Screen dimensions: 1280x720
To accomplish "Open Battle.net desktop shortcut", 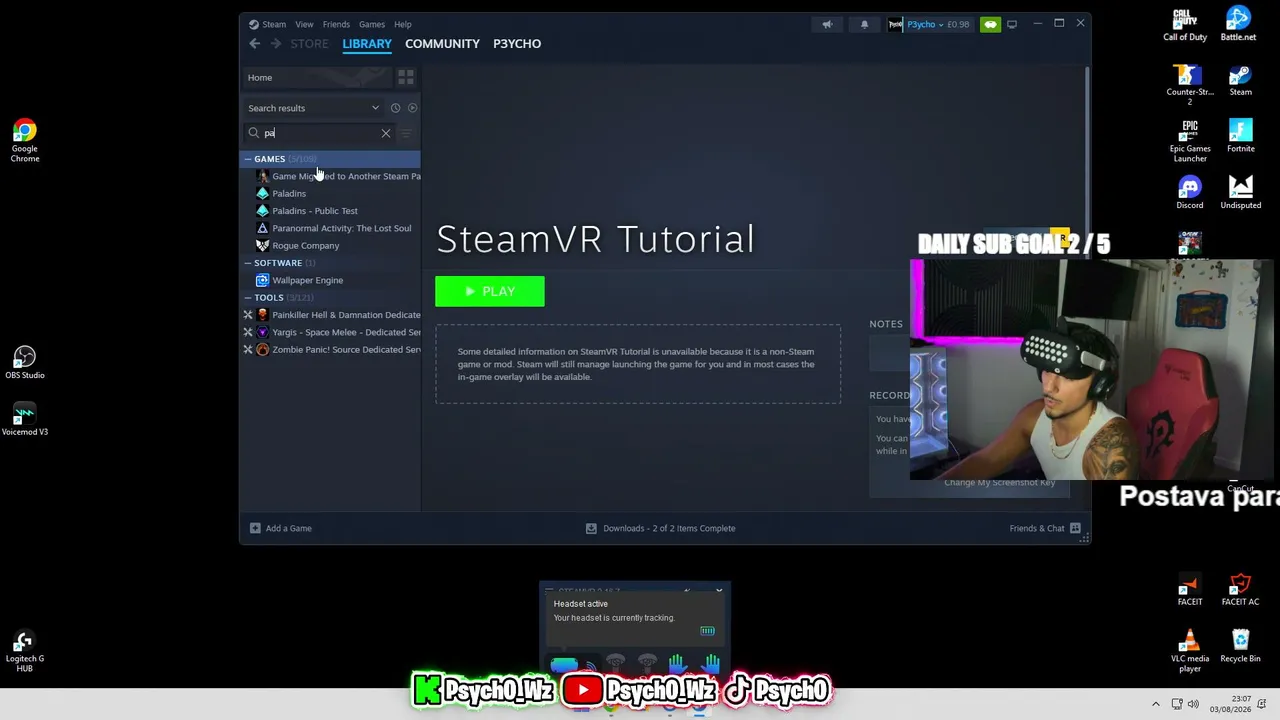I will [x=1238, y=25].
